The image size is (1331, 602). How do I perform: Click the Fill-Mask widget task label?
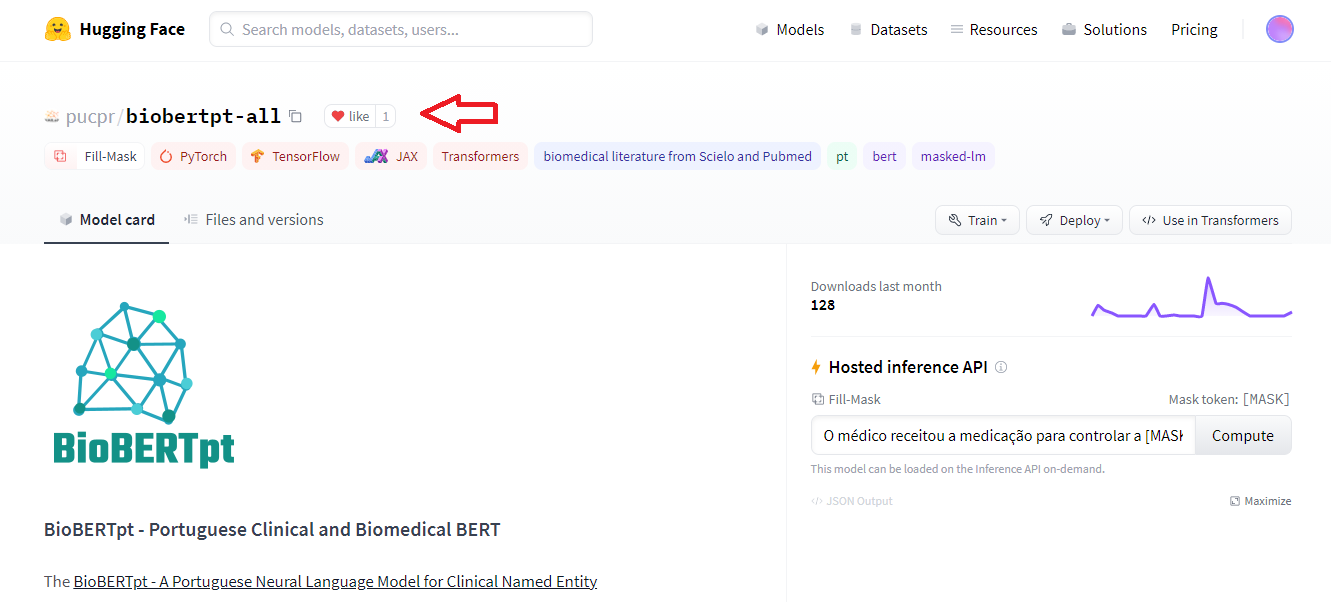pos(846,399)
